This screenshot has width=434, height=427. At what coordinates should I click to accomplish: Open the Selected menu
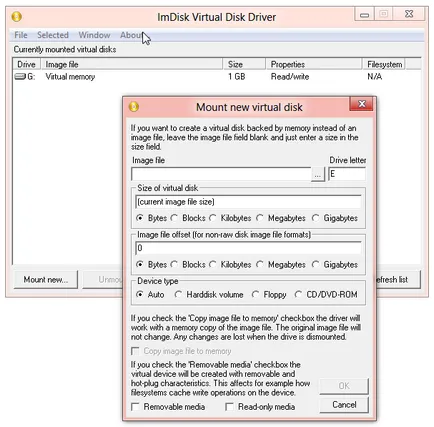click(53, 35)
